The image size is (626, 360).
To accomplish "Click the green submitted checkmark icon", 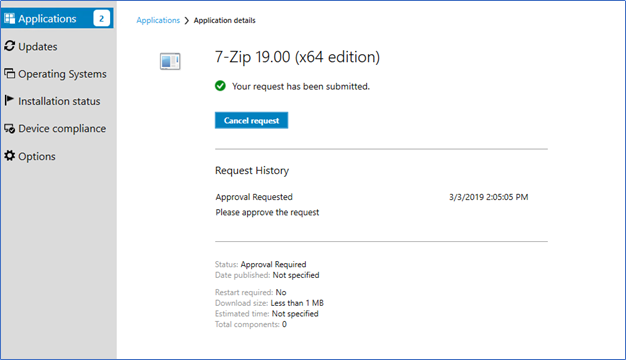I will tap(220, 86).
